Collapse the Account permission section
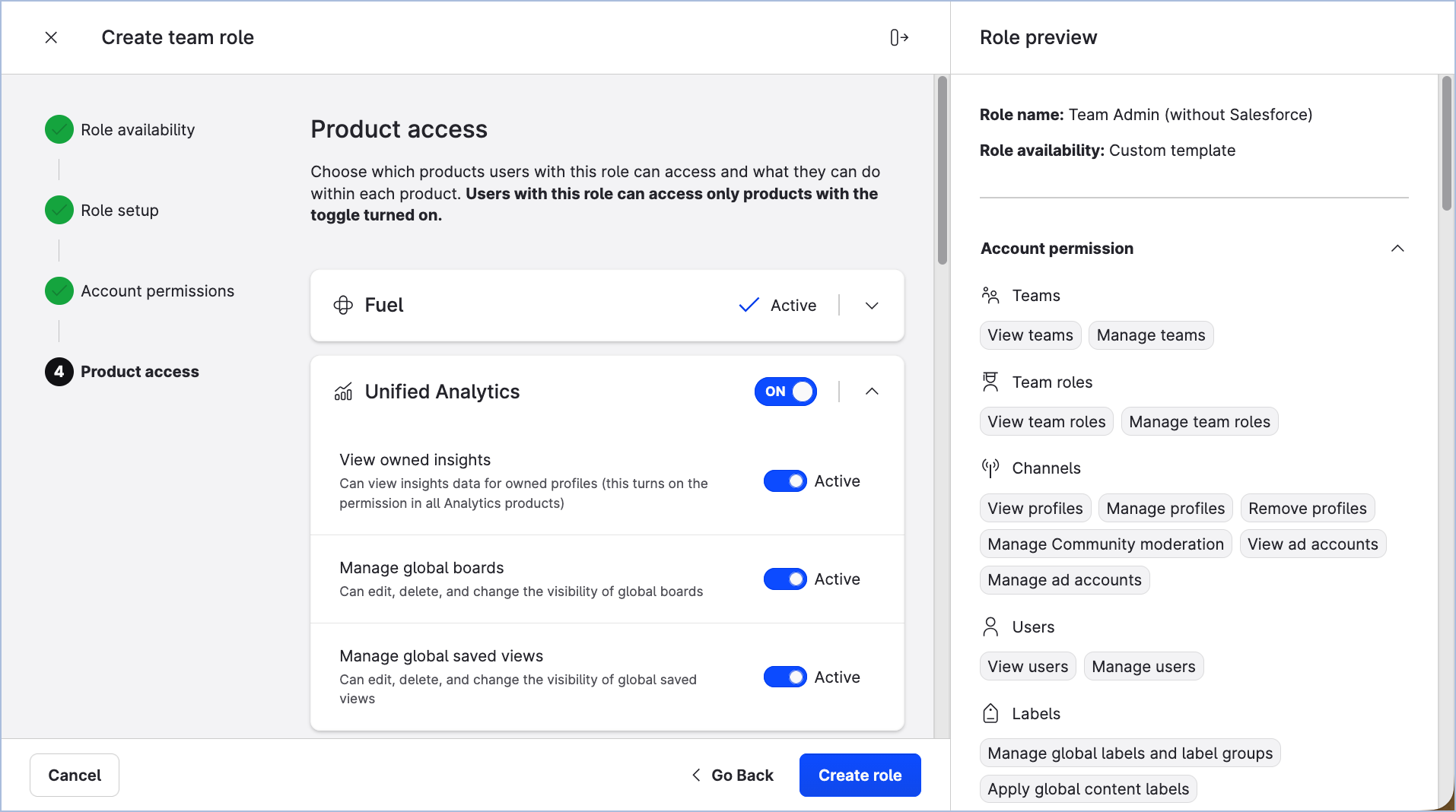The width and height of the screenshot is (1456, 812). pos(1397,249)
